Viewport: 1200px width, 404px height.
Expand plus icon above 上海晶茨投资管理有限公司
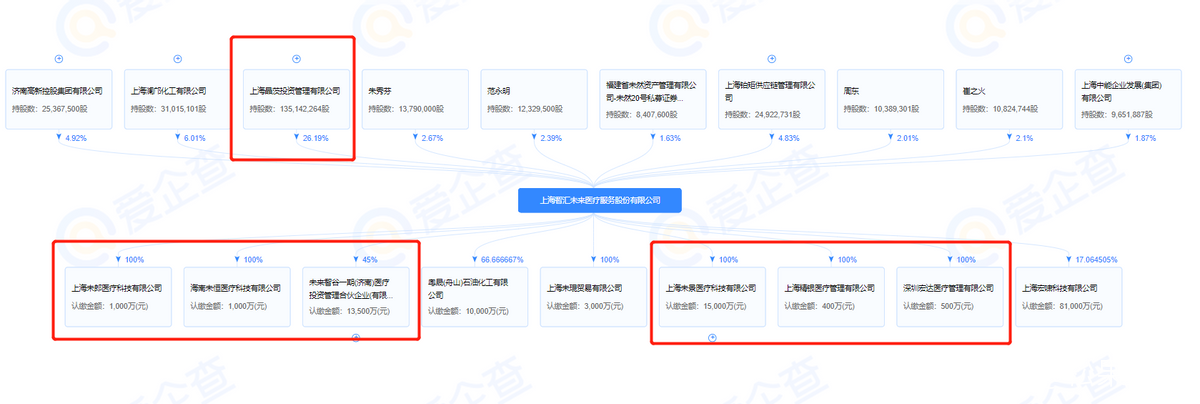(296, 59)
